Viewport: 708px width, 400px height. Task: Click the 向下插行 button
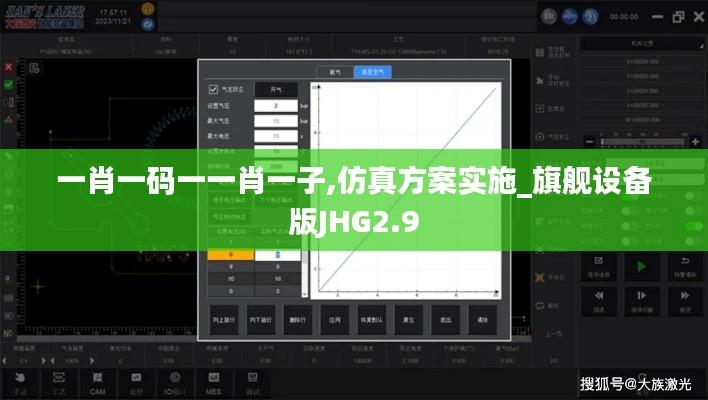[x=261, y=320]
